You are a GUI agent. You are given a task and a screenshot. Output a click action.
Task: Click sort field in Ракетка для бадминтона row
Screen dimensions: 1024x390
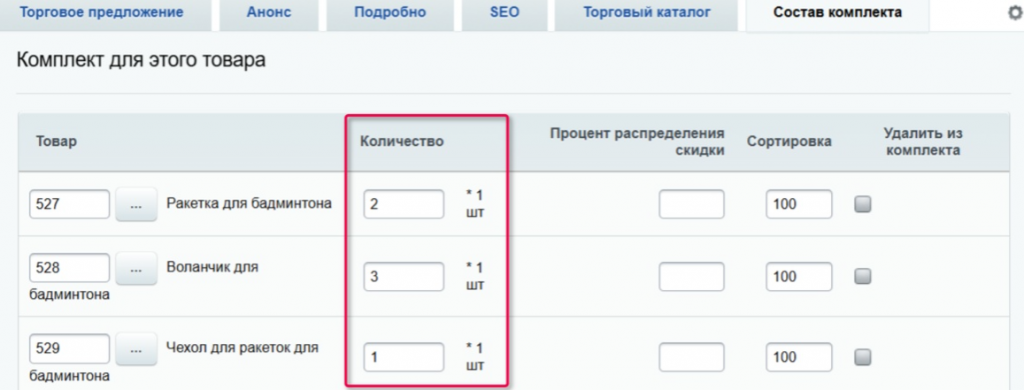point(799,204)
